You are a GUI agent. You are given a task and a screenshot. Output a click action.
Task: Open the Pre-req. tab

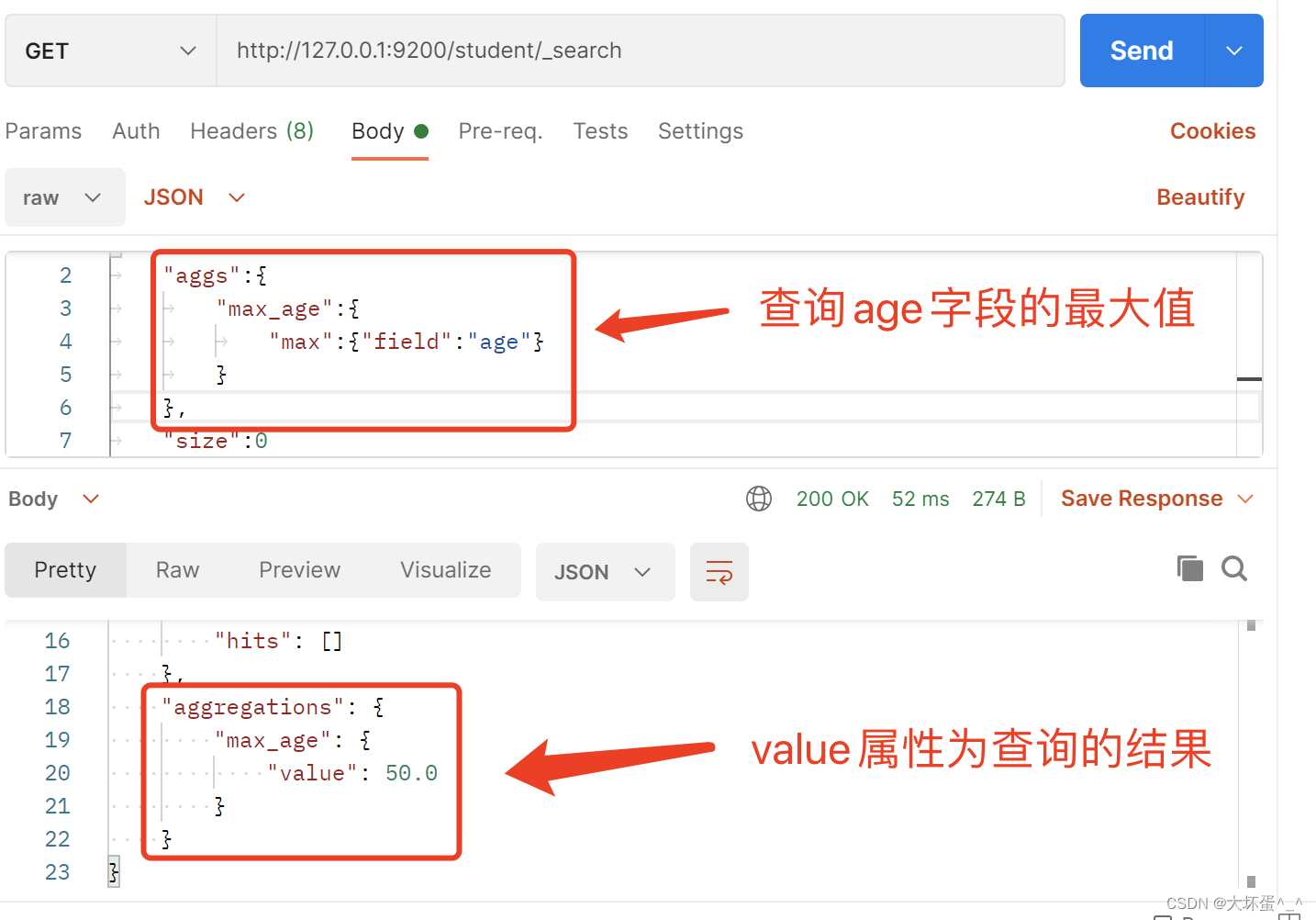coord(500,131)
